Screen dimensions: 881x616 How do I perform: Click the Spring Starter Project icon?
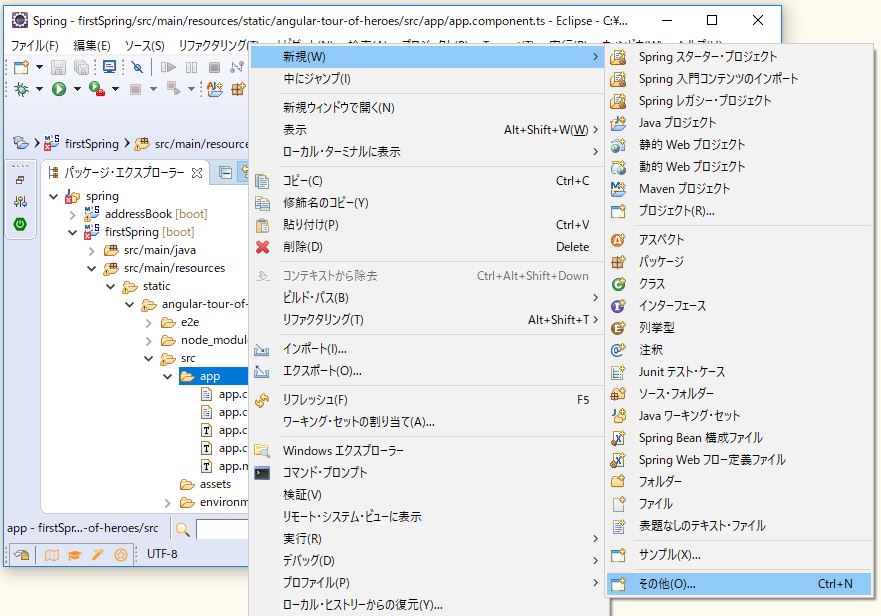pos(618,57)
